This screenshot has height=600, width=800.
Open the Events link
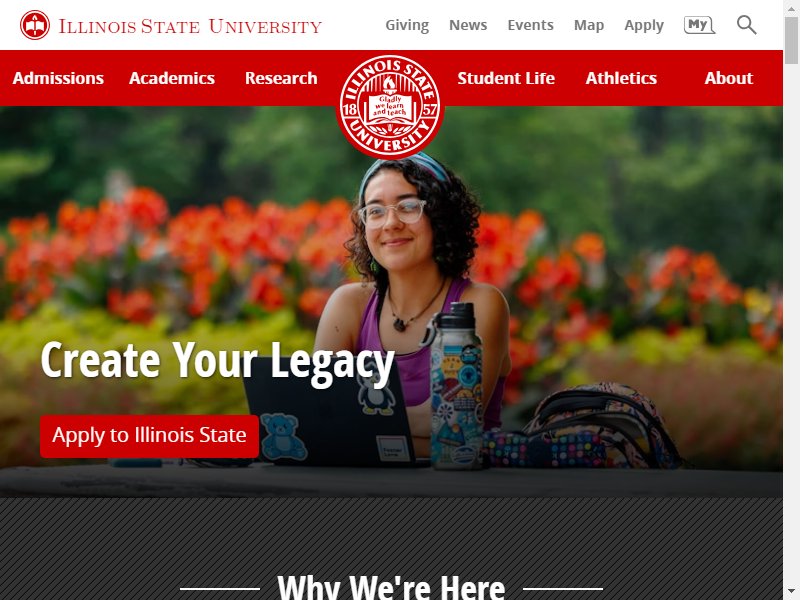coord(530,25)
